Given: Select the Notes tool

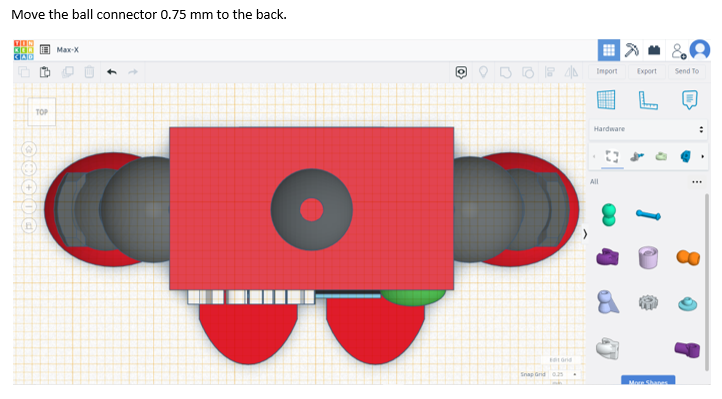Looking at the screenshot, I should 689,100.
